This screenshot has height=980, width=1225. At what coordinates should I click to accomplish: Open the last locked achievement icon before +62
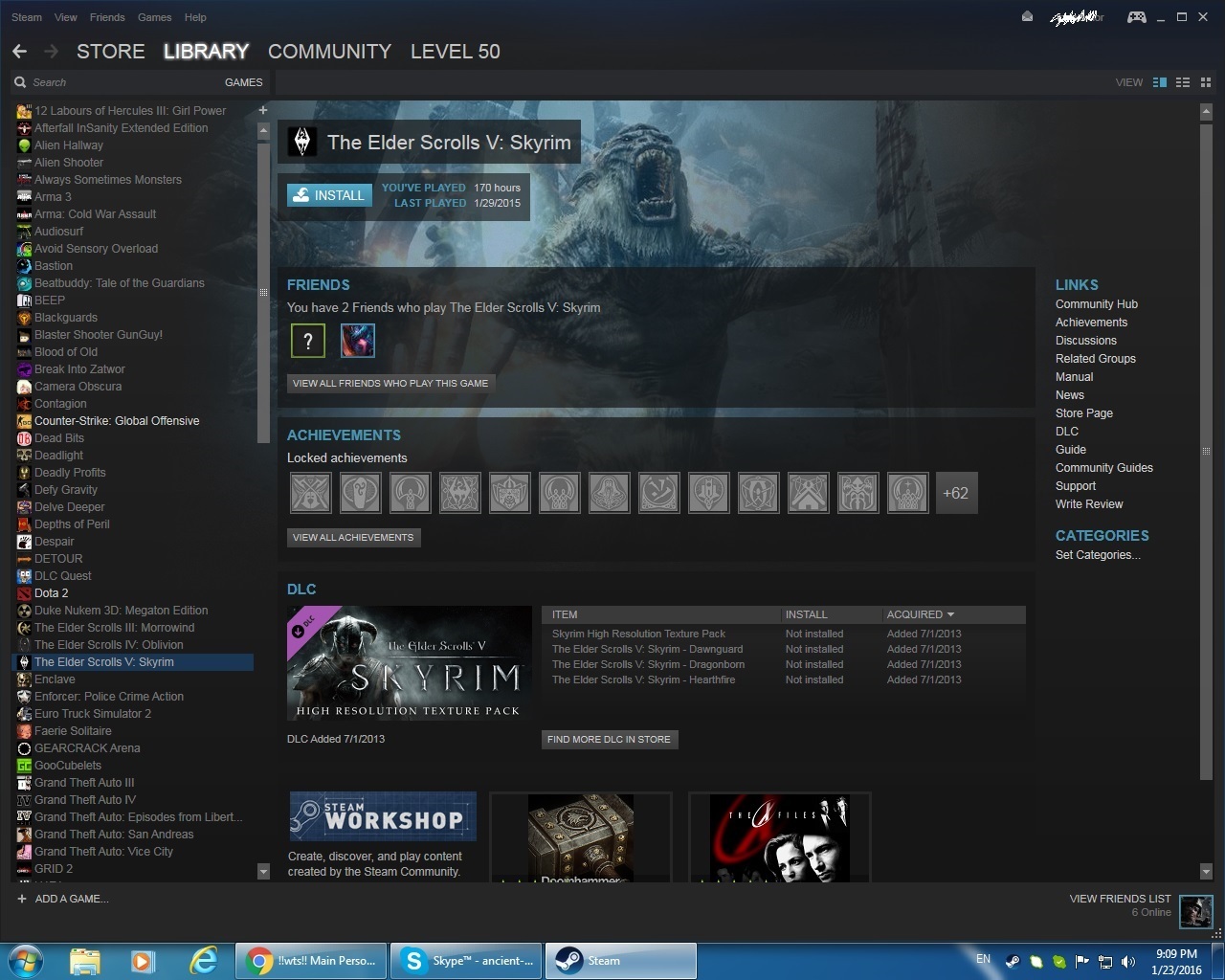pos(907,493)
